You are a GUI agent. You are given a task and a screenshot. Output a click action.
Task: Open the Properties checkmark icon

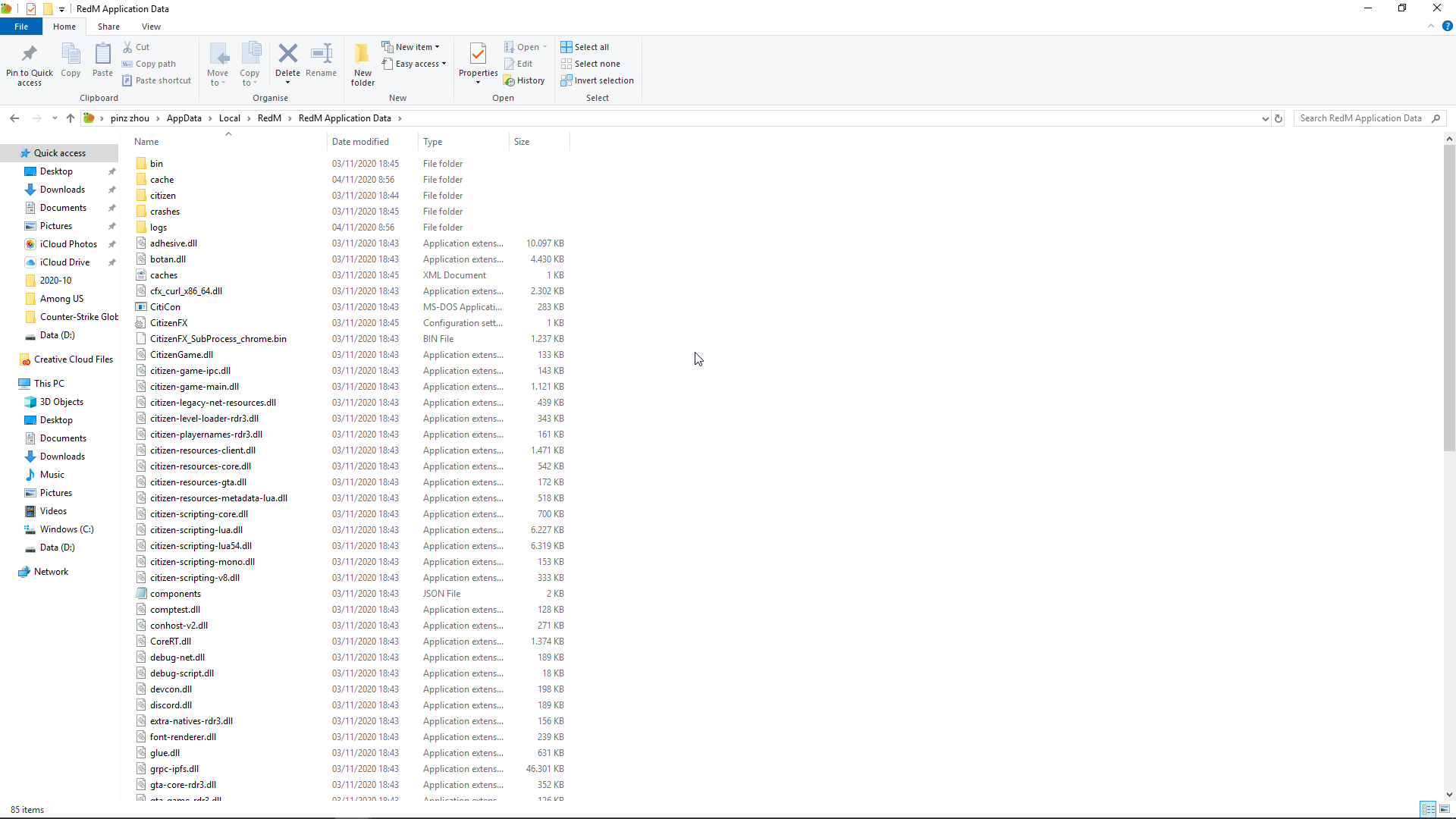[x=478, y=54]
